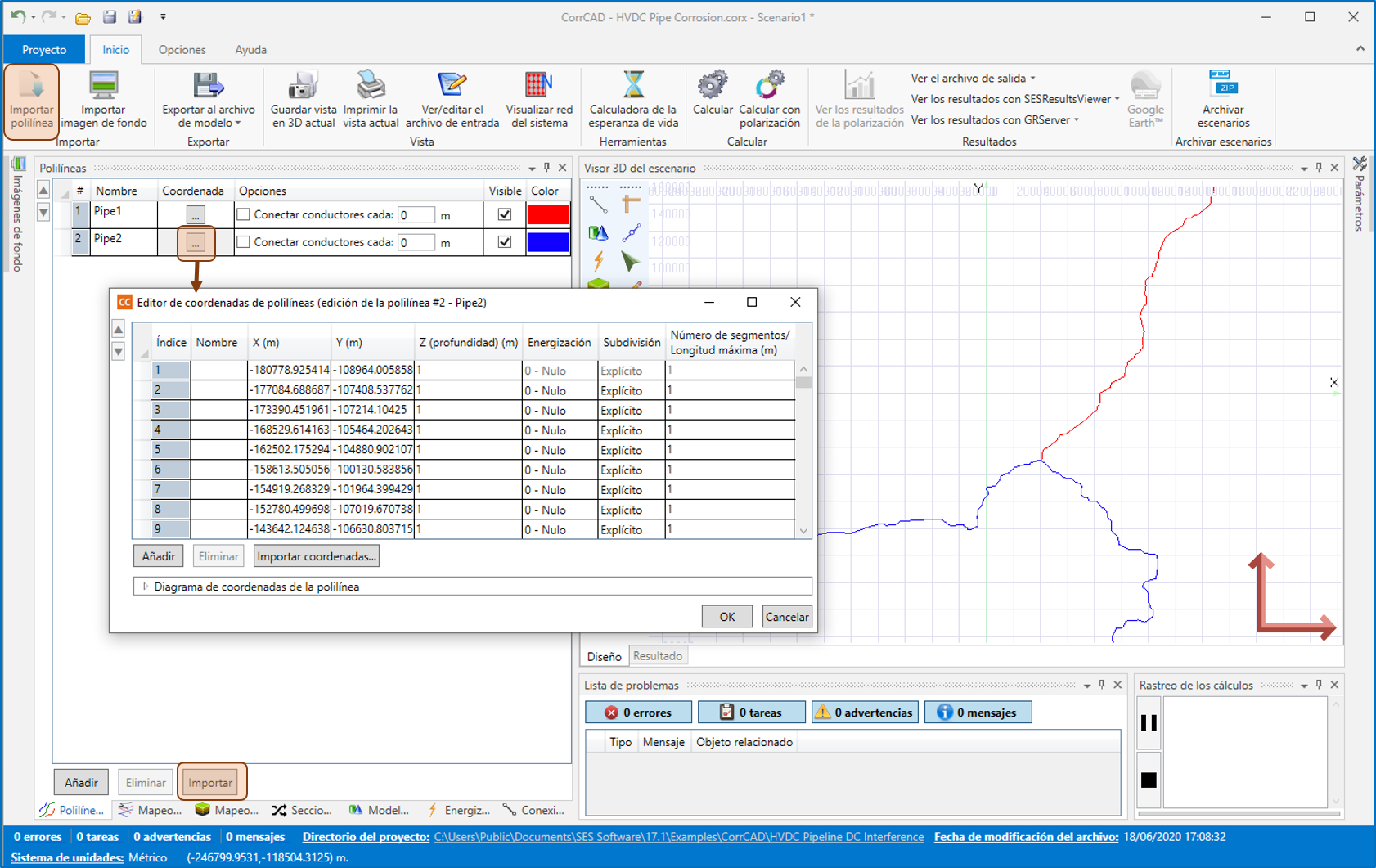Click the red color swatch for Pipe1
The height and width of the screenshot is (868, 1376).
tap(547, 215)
